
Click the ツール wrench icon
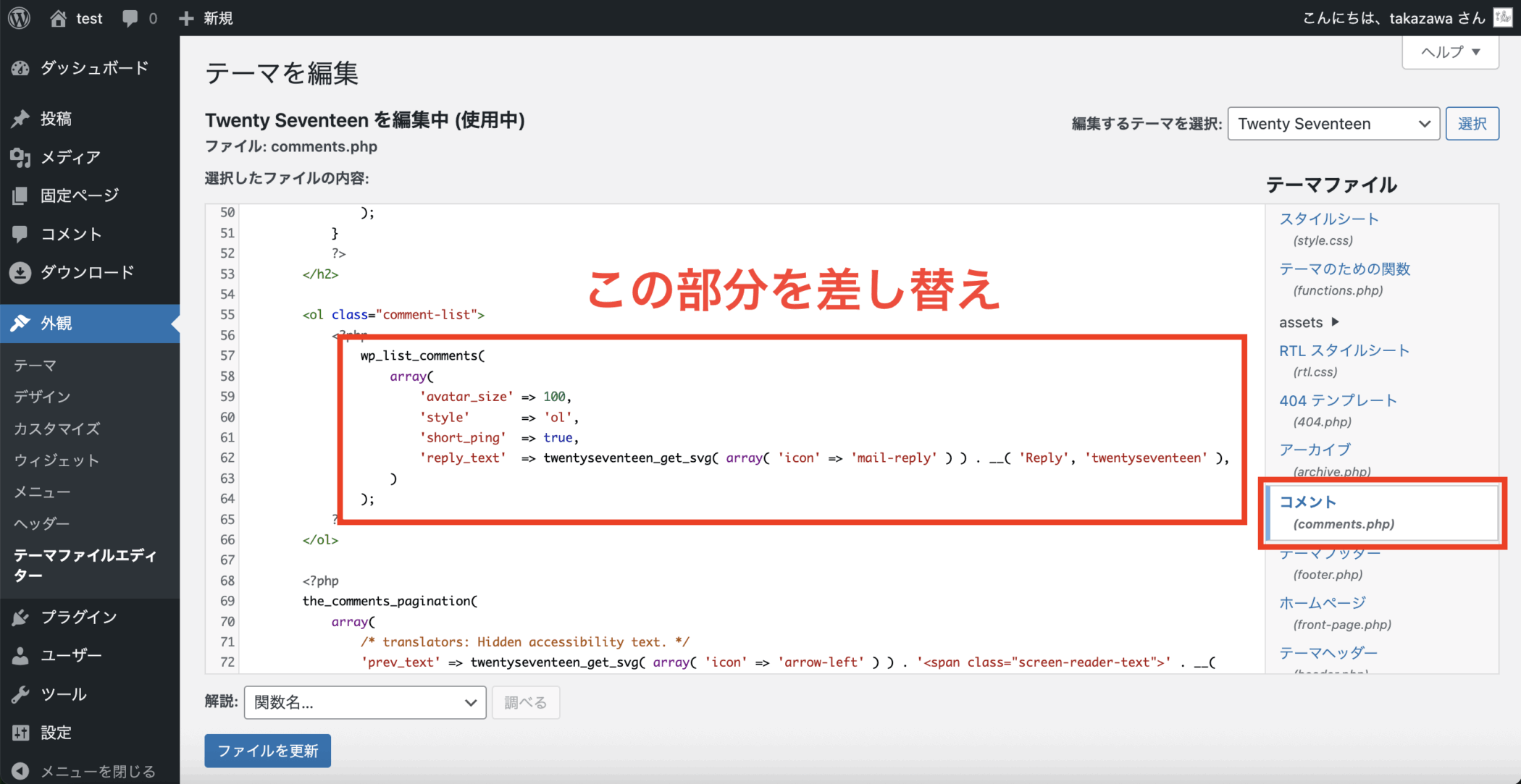(x=20, y=694)
